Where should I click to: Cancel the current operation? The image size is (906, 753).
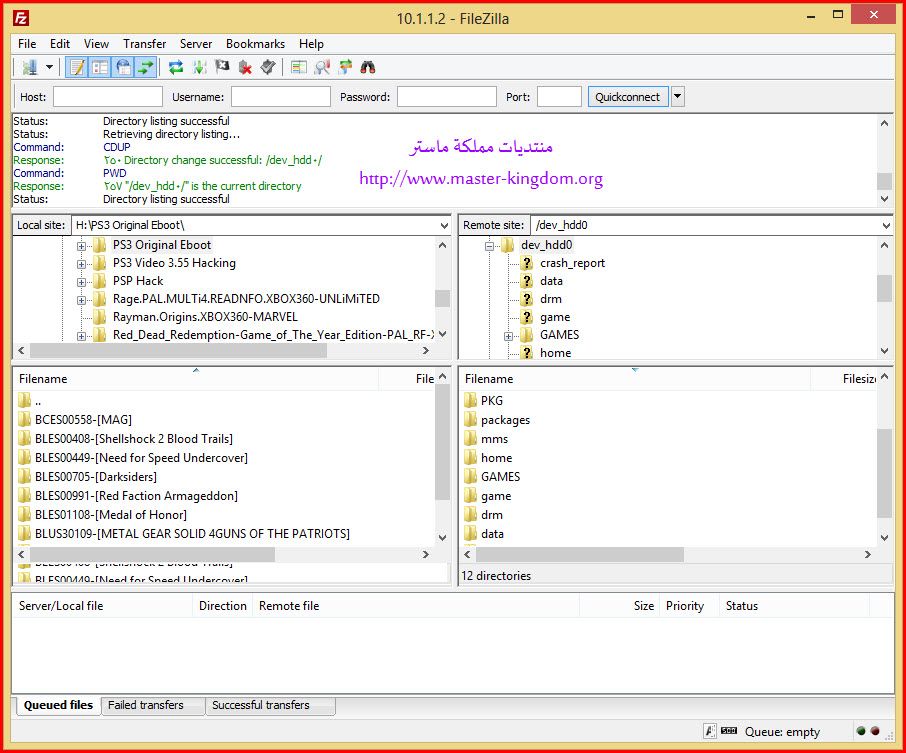[222, 68]
